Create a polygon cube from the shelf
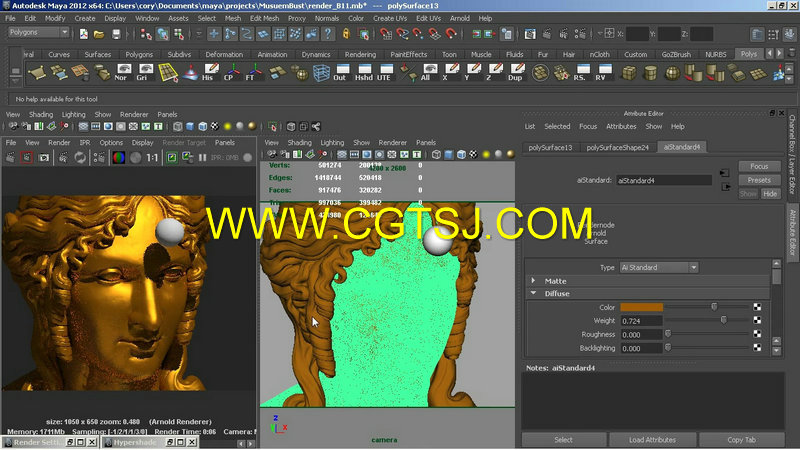This screenshot has height=450, width=800. tap(629, 72)
